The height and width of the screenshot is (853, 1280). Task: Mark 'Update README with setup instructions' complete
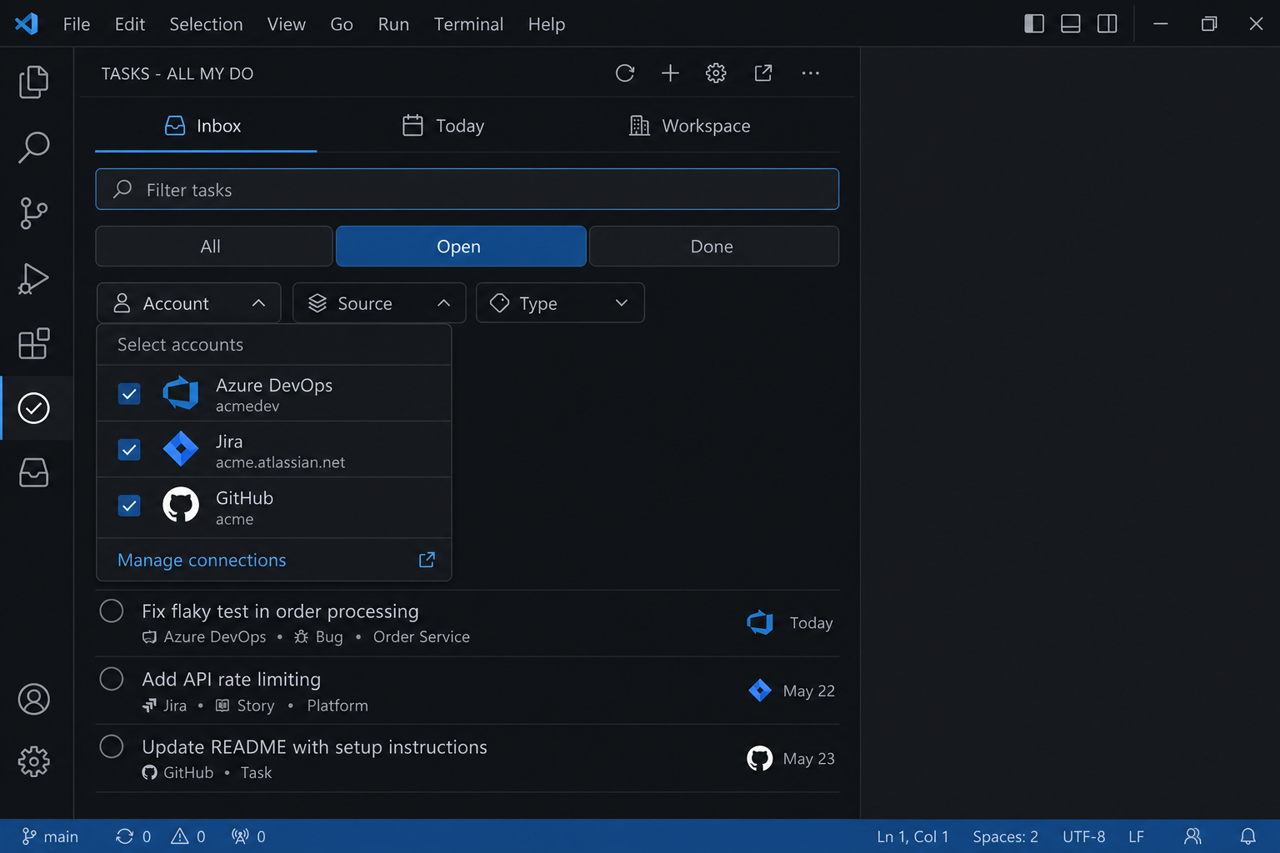(x=112, y=747)
